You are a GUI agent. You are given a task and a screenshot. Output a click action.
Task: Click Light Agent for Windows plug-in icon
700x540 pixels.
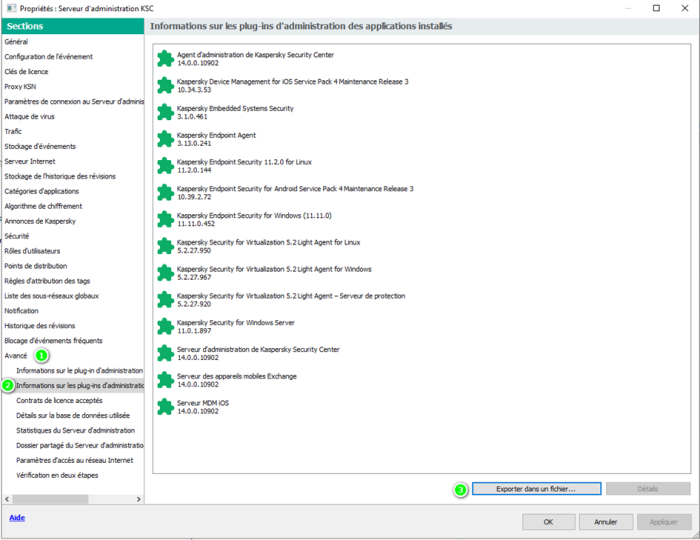click(165, 273)
